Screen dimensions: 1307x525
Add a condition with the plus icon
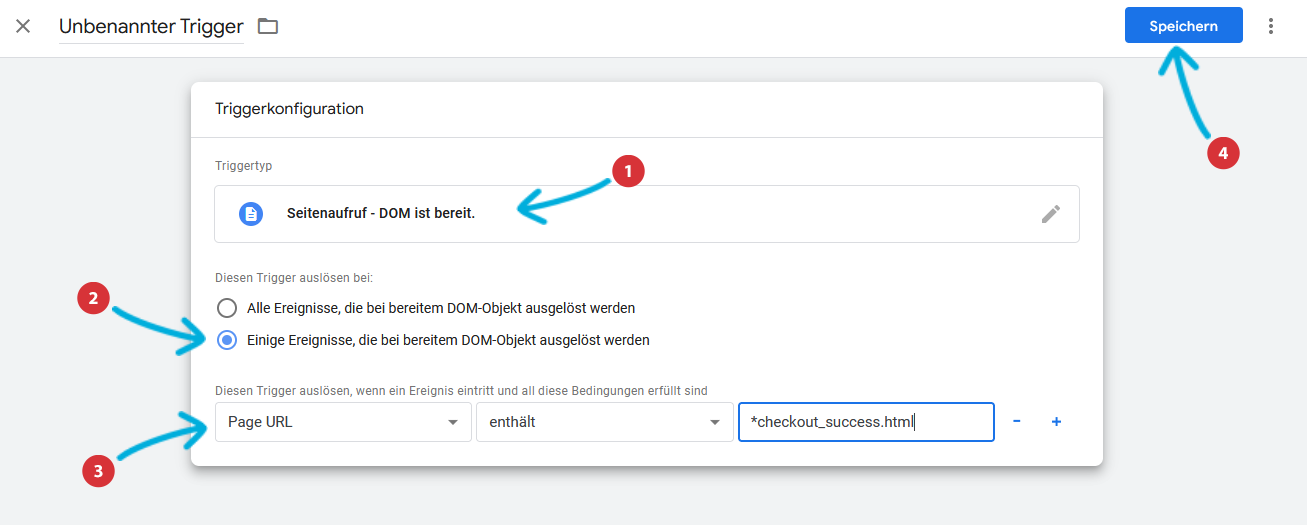[1056, 422]
